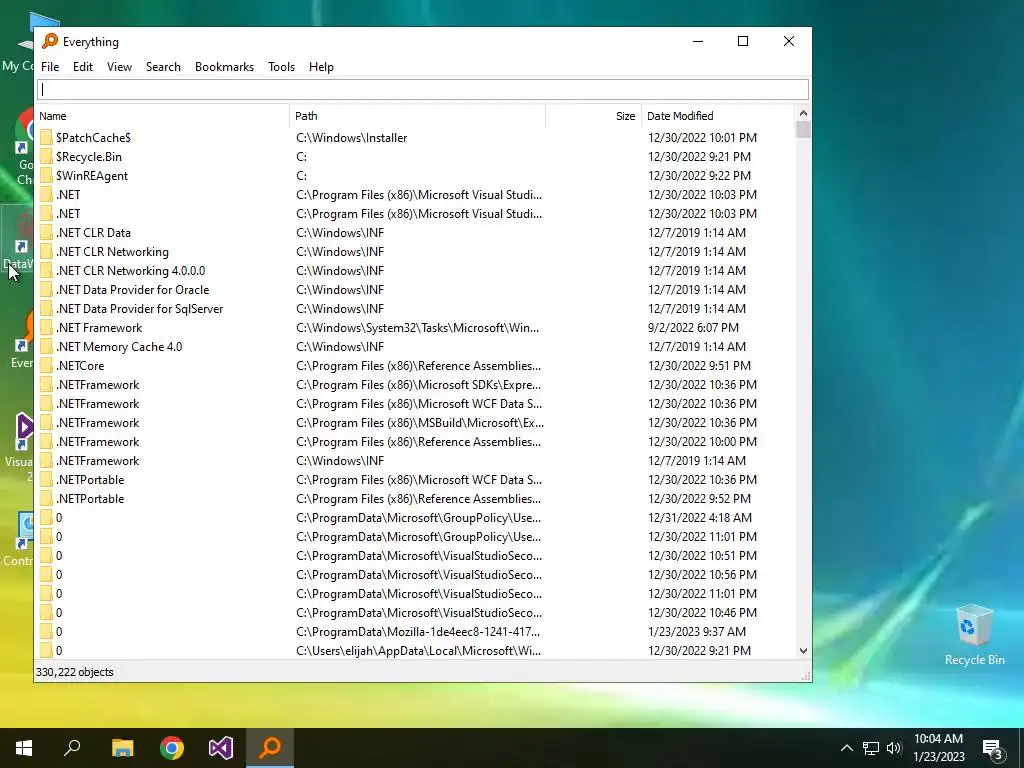Open the network status tray icon
1024x768 pixels.
click(x=871, y=748)
